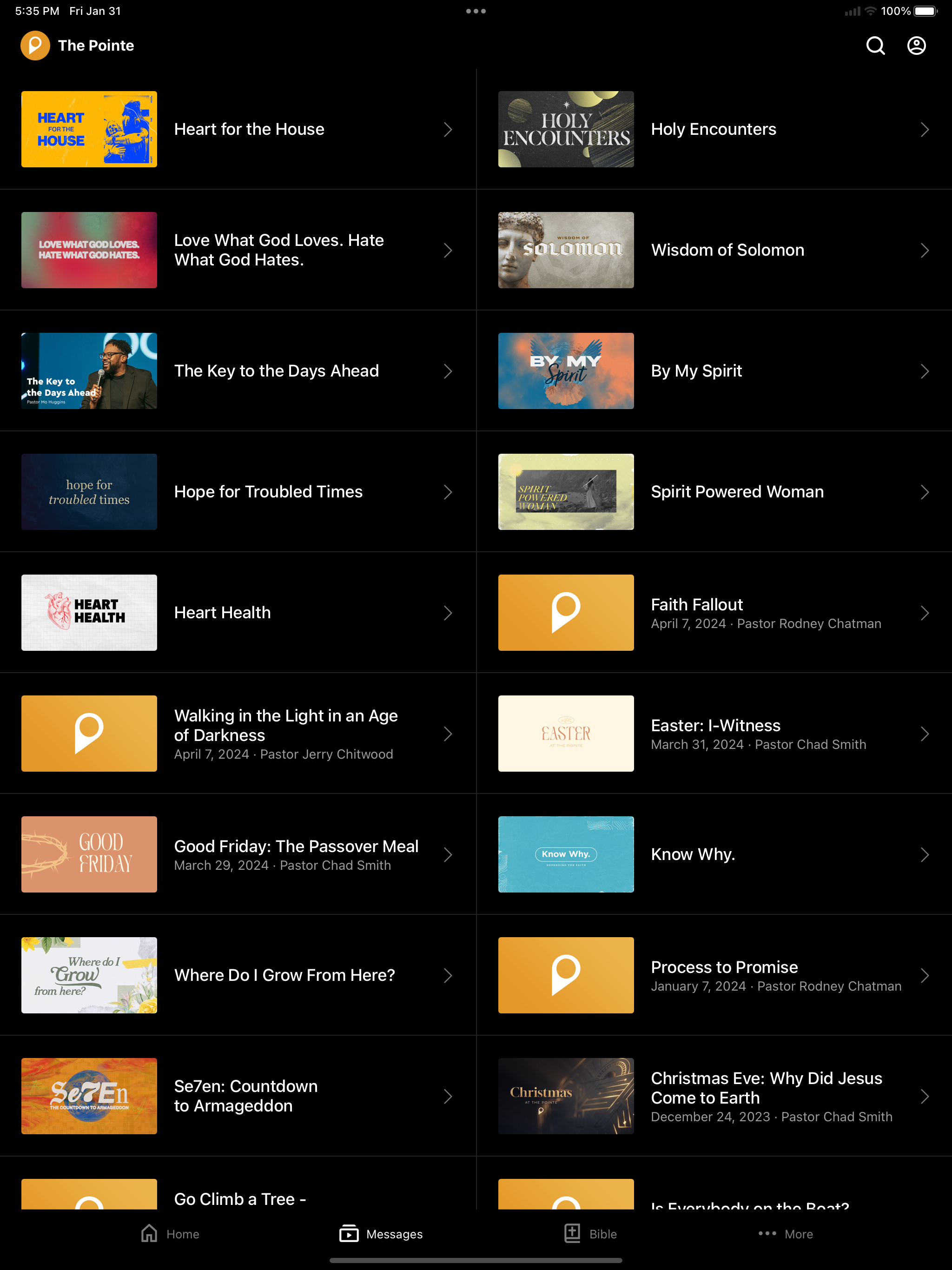952x1270 pixels.
Task: Open Christmas Eve chevron arrow
Action: [x=925, y=1096]
